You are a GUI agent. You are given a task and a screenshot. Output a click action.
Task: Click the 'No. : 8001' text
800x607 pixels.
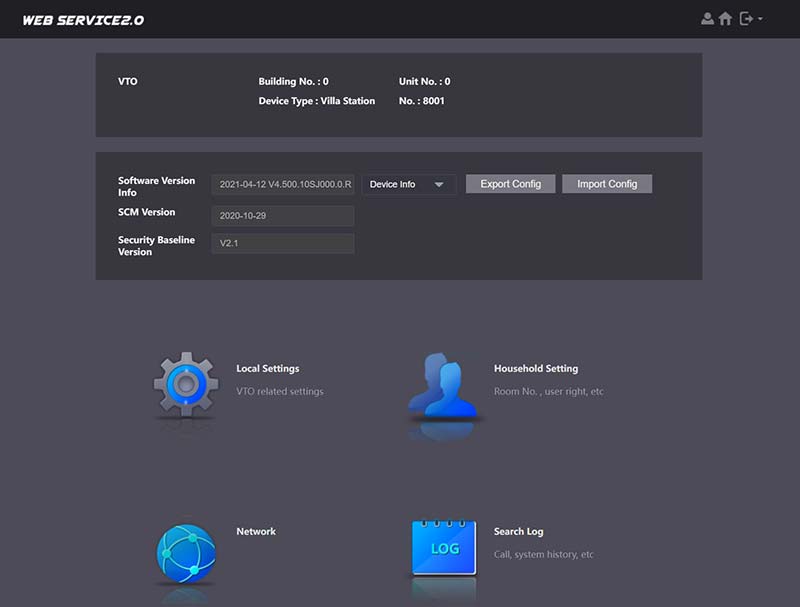point(421,101)
